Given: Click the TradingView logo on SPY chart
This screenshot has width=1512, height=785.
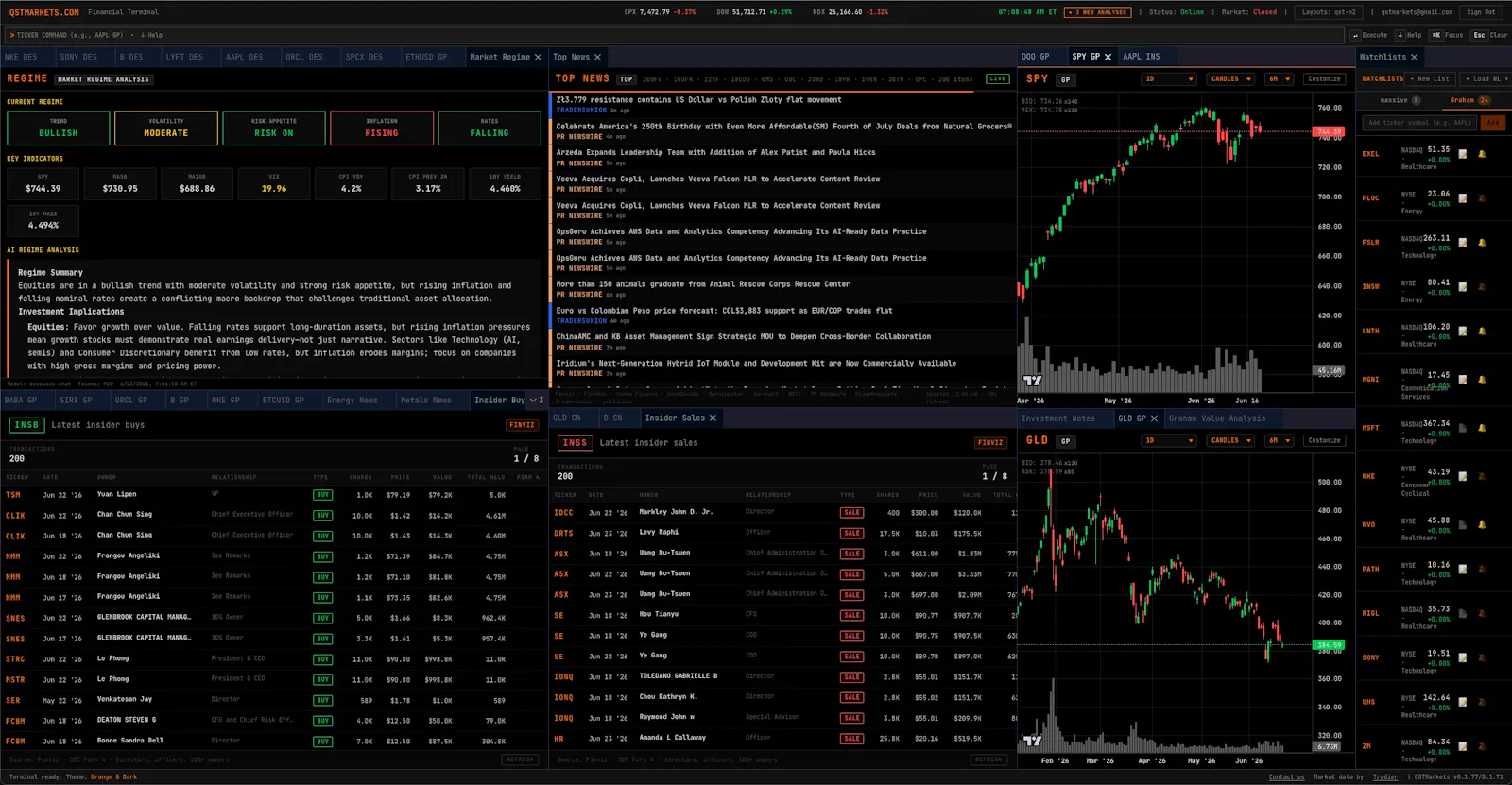Looking at the screenshot, I should point(1033,381).
